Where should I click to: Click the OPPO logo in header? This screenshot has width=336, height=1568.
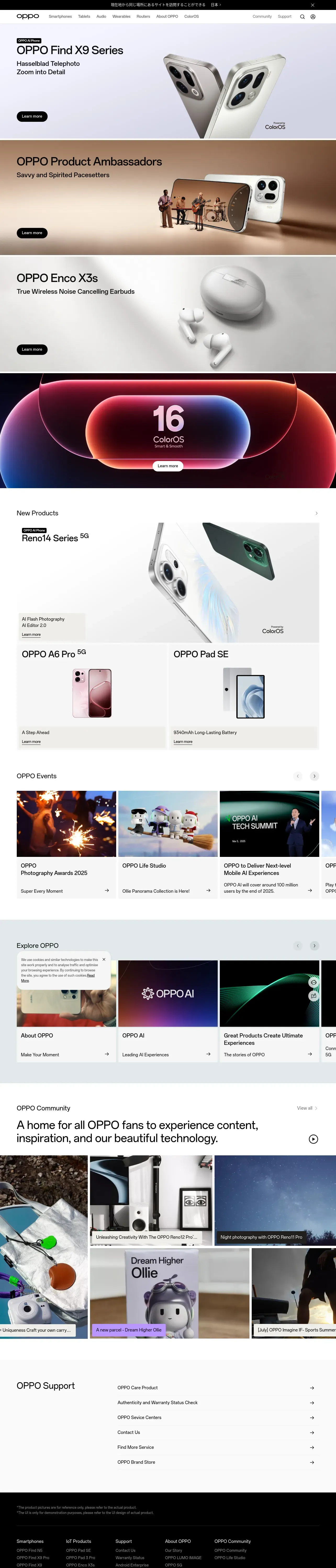[27, 16]
